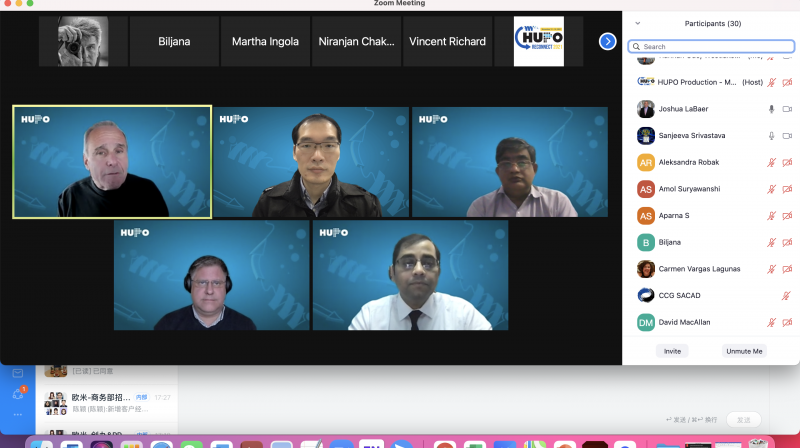Open 欧米-商务部招 chat in background window
This screenshot has height=448, width=800.
[x=107, y=403]
